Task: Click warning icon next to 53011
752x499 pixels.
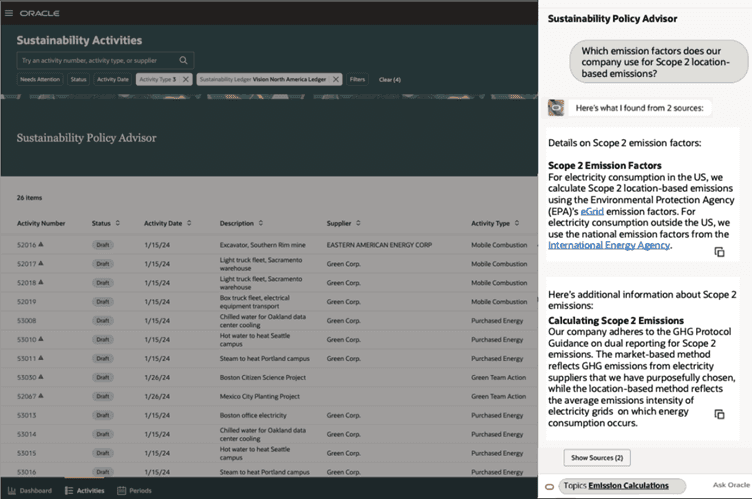Action: (x=41, y=358)
